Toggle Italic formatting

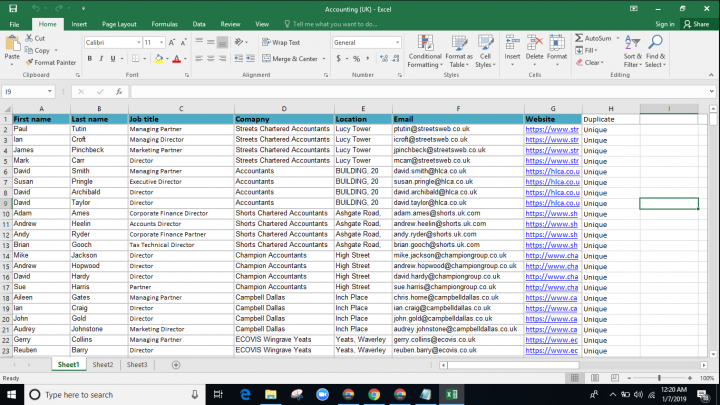pyautogui.click(x=101, y=59)
